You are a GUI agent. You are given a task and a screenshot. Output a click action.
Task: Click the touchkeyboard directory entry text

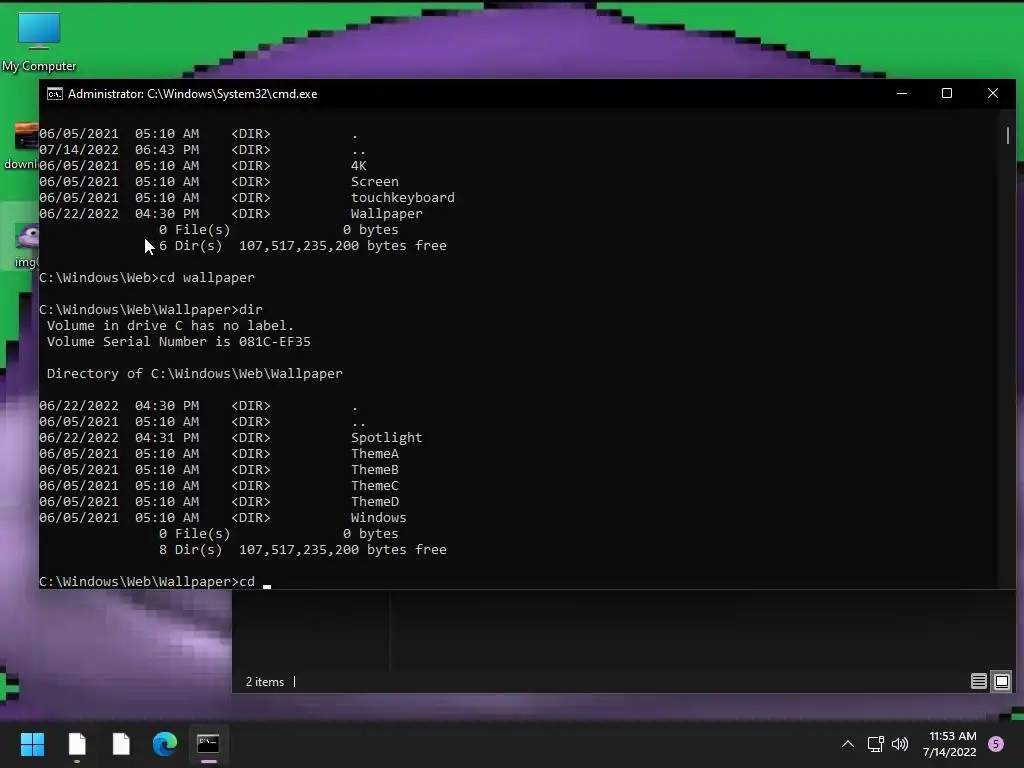tap(403, 198)
